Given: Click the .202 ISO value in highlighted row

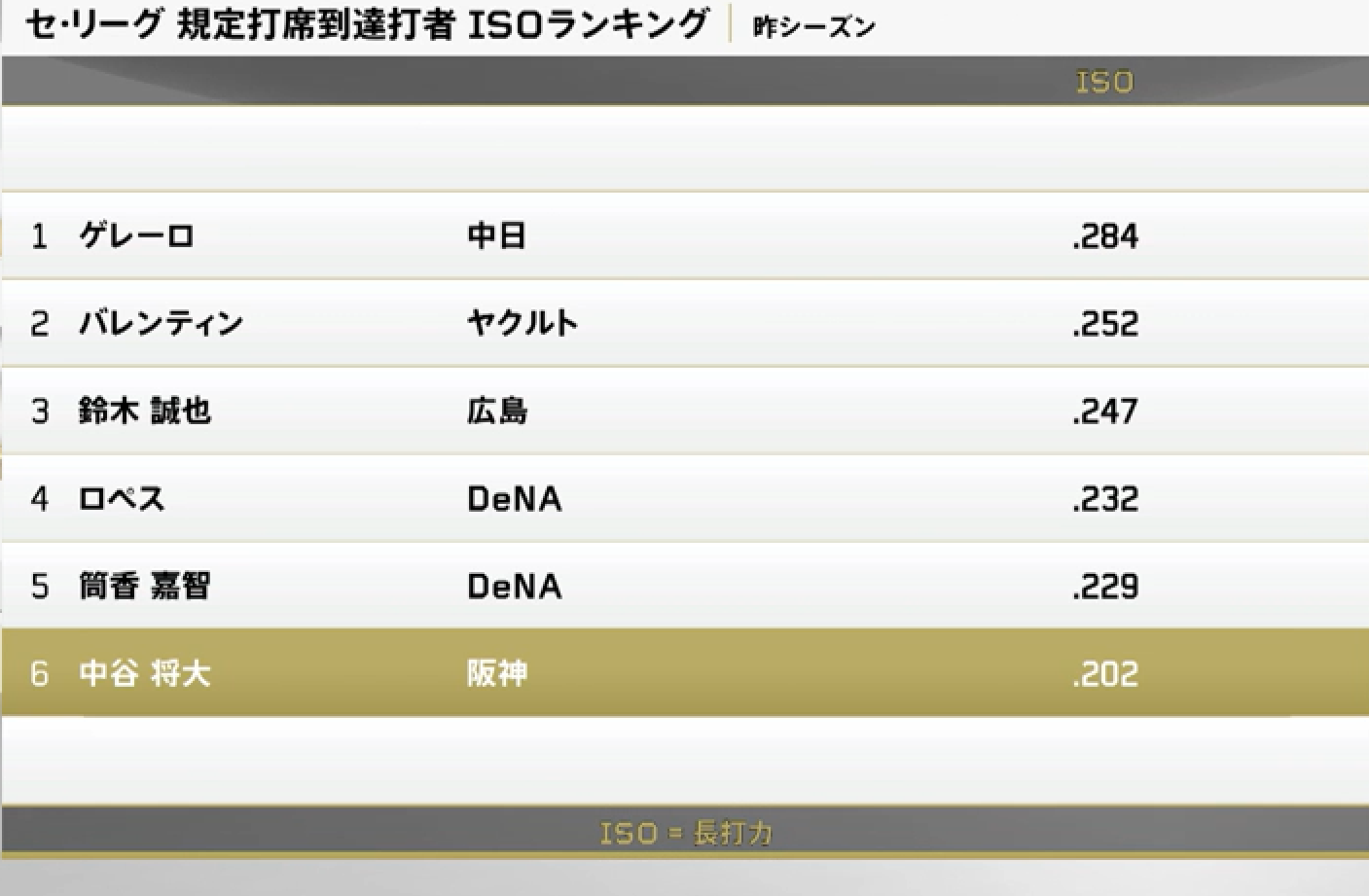Looking at the screenshot, I should point(1105,674).
